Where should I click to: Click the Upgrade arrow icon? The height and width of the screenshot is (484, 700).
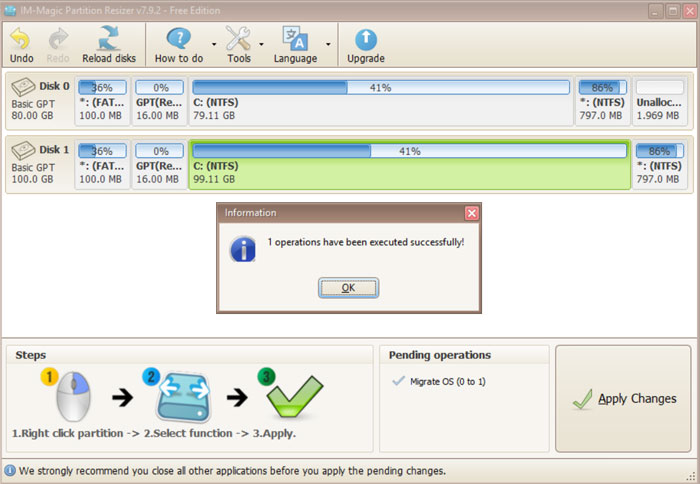366,40
